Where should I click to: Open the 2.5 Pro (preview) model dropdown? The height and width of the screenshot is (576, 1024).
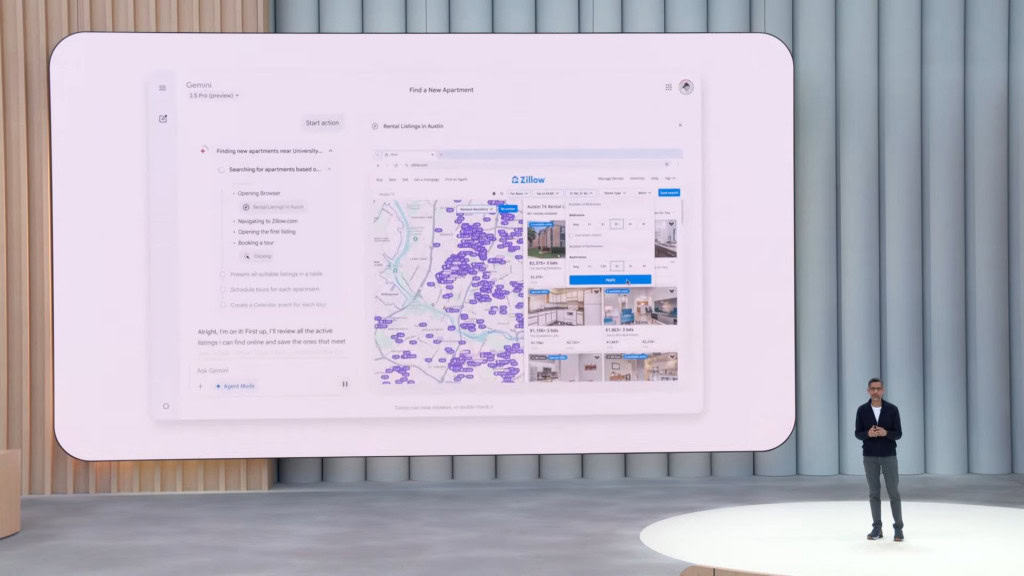pos(214,95)
